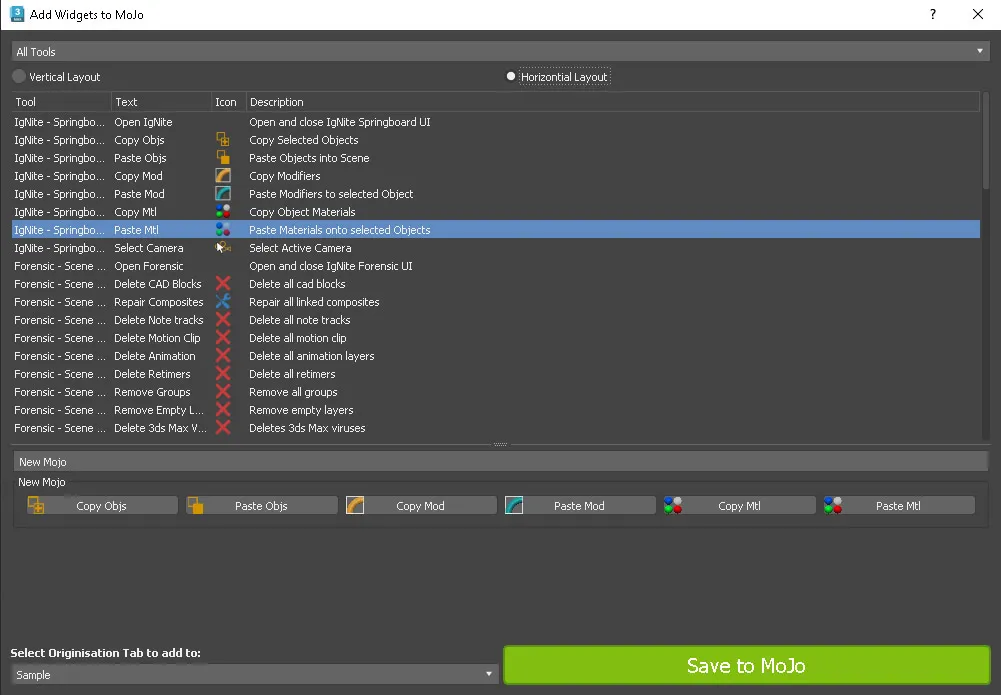
Task: Click the Paste Mod icon in the list row
Action: coord(223,193)
